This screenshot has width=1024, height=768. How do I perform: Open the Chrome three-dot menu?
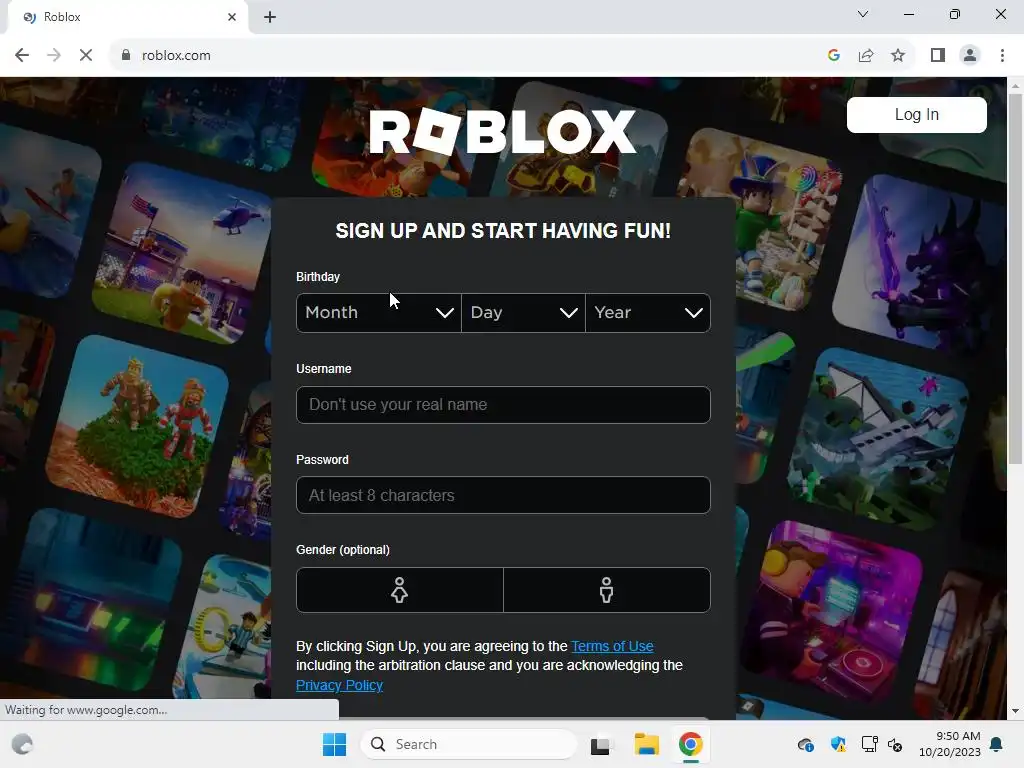tap(1002, 56)
